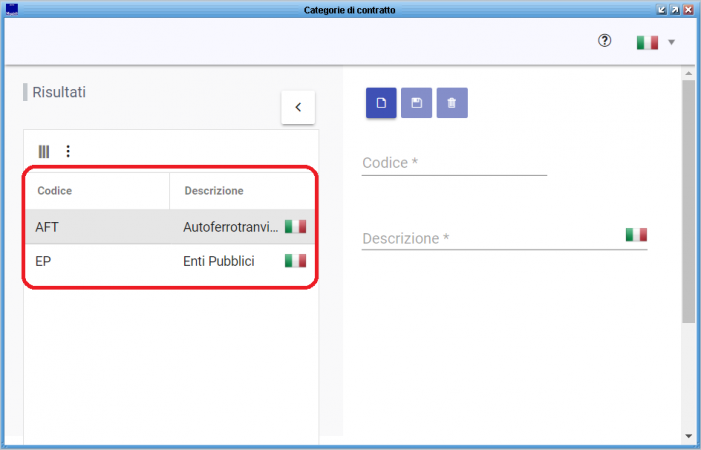The width and height of the screenshot is (701, 450).
Task: Click the flag icon beside the Descrizione field
Action: tap(636, 235)
